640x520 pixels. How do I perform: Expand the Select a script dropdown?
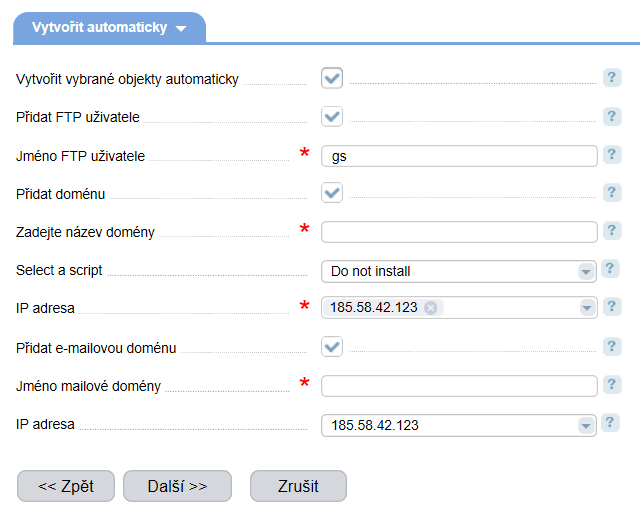tap(459, 271)
